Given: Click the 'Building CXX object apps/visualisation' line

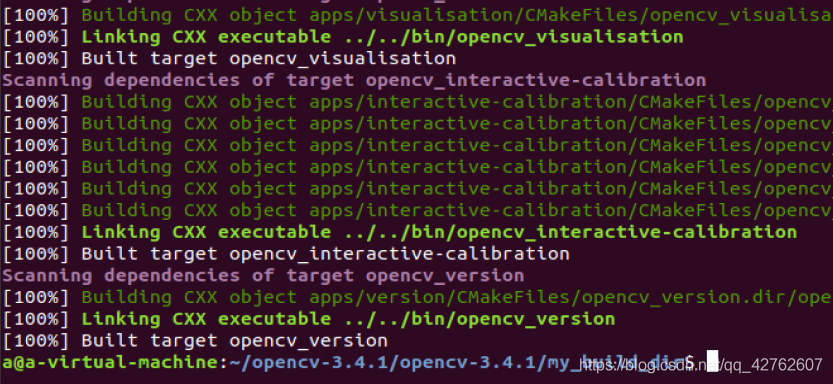Looking at the screenshot, I should click(x=417, y=15).
